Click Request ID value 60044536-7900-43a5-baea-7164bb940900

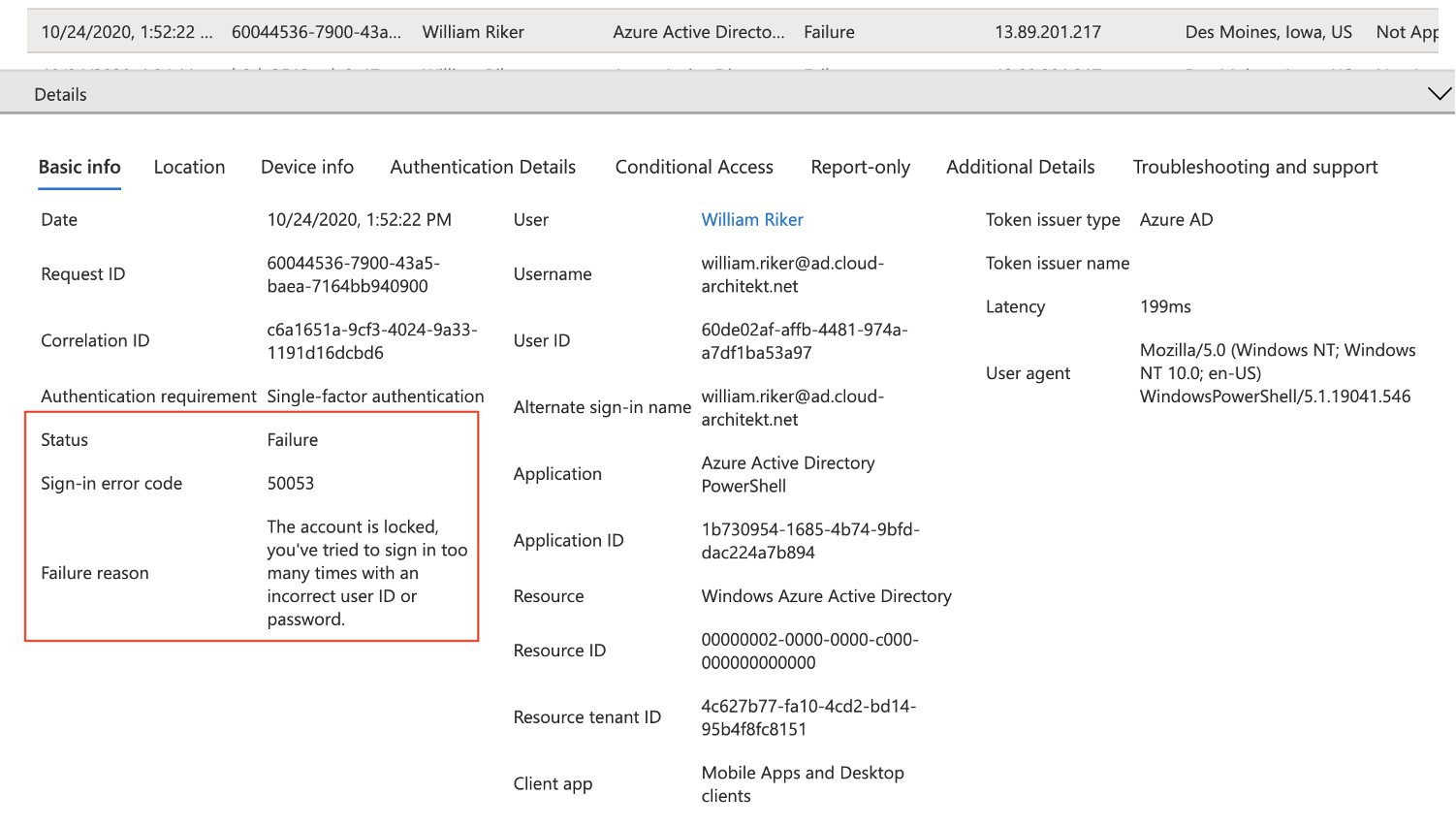pos(354,274)
